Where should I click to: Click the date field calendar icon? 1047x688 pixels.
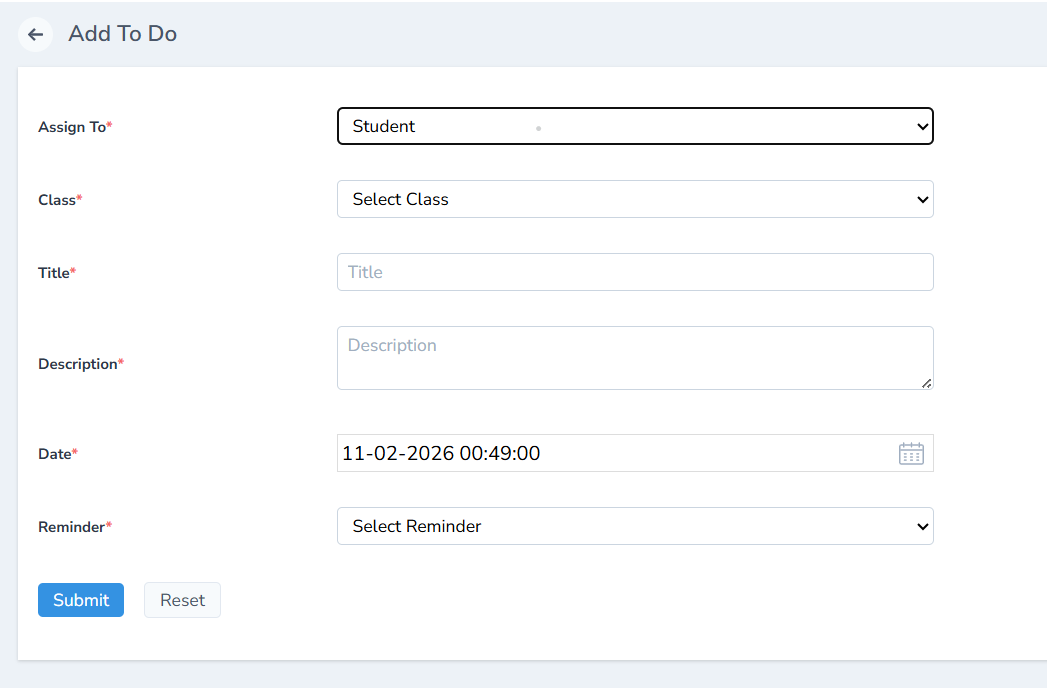(x=911, y=453)
